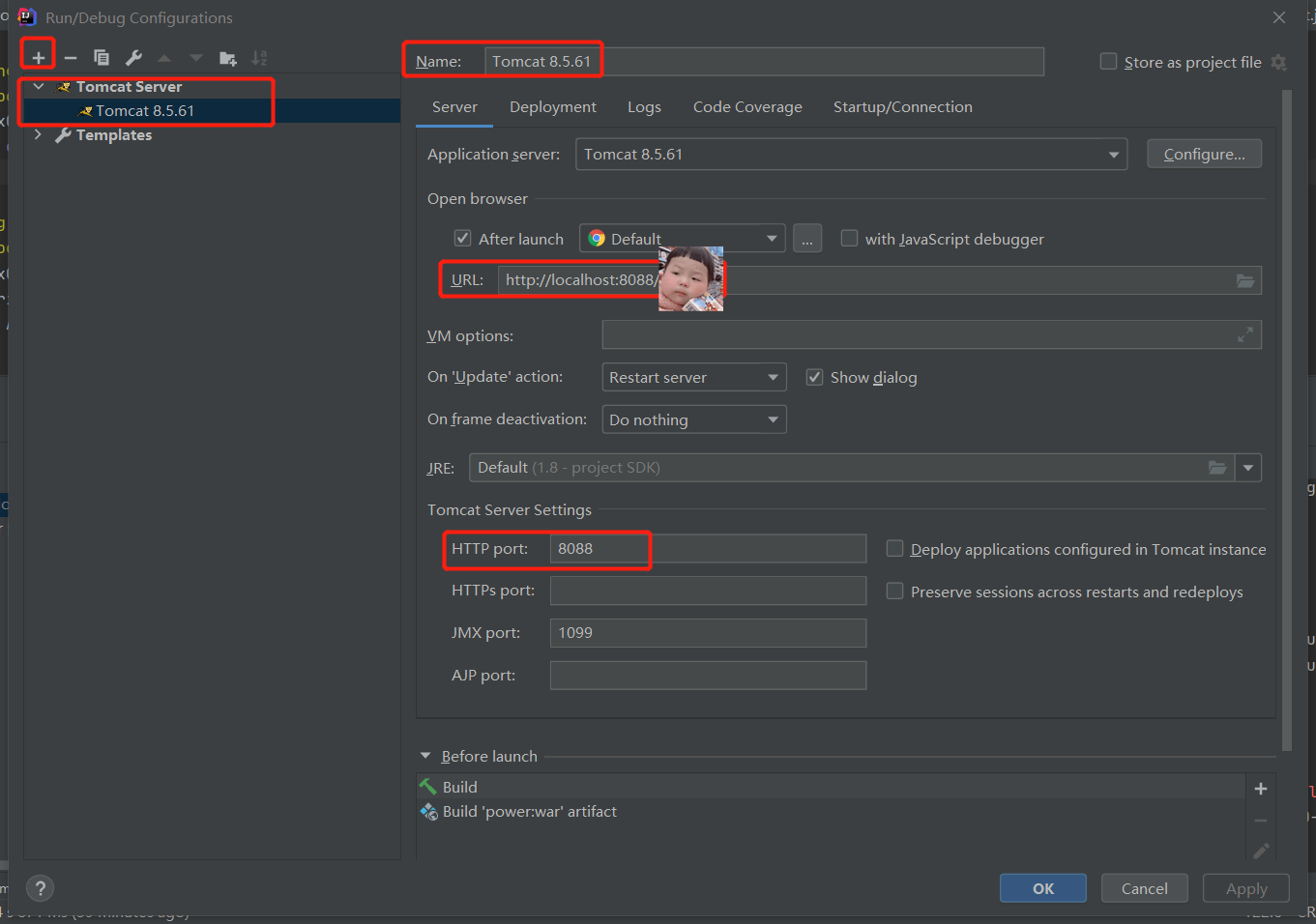Select the Build launch task
This screenshot has width=1316, height=924.
[x=832, y=787]
